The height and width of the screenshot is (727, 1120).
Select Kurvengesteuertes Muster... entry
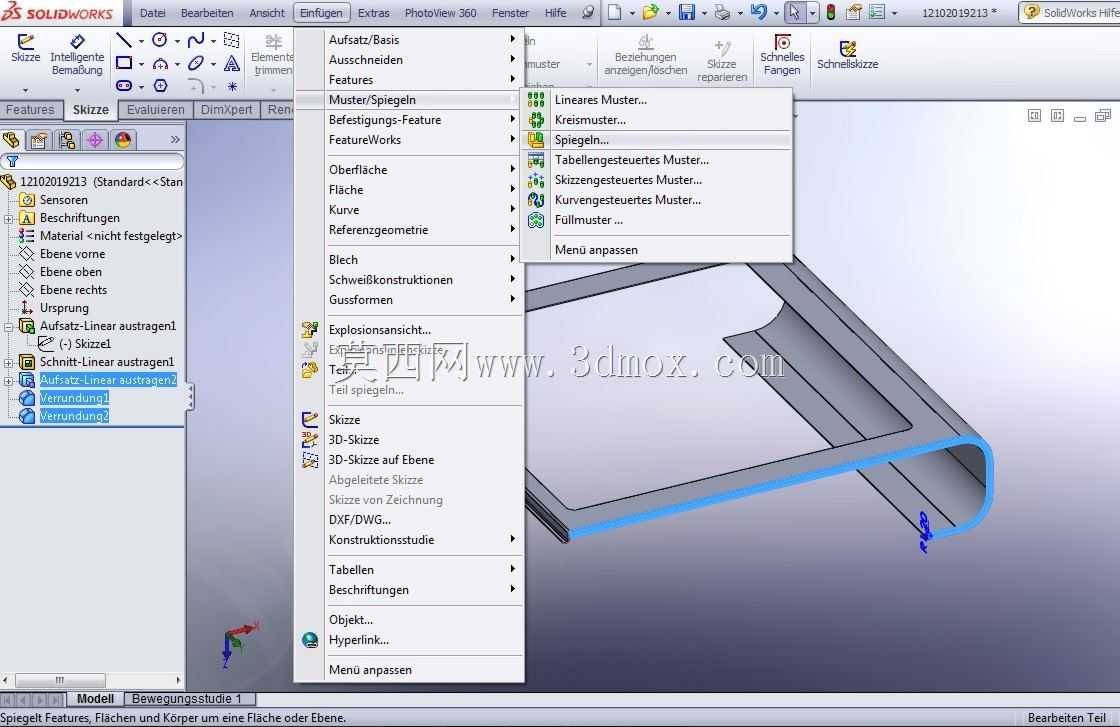pos(657,200)
